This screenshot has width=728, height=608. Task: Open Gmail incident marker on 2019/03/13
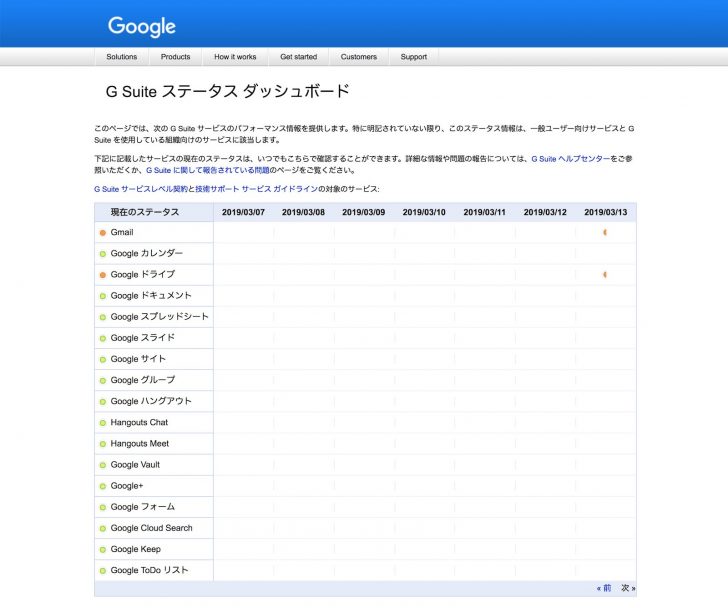tap(604, 233)
